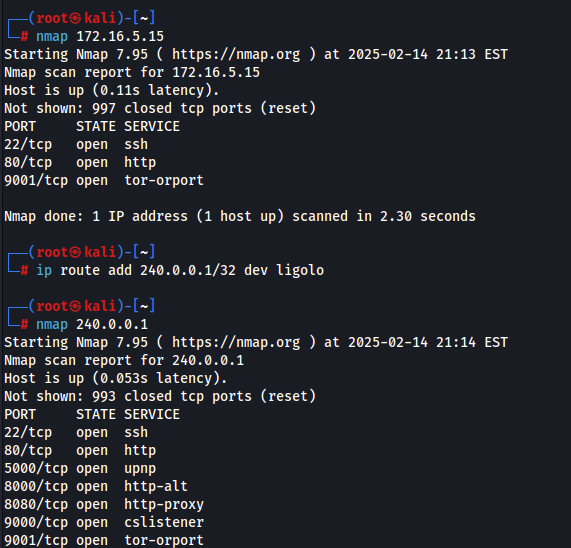Click 'Not shown: 993 closed tcp ports' line

click(x=160, y=397)
